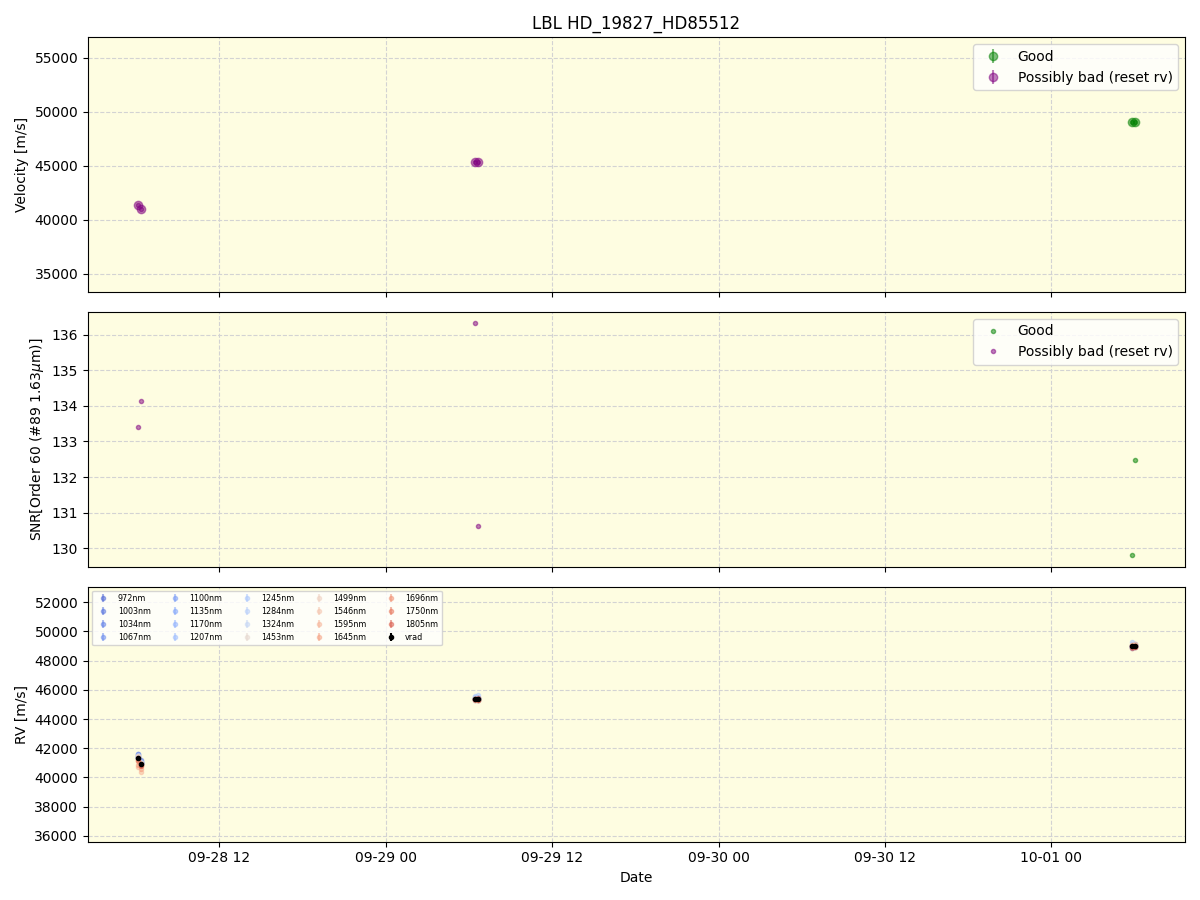Click the green Good marker in the SNR legend
This screenshot has height=900, width=1200.
point(993,331)
